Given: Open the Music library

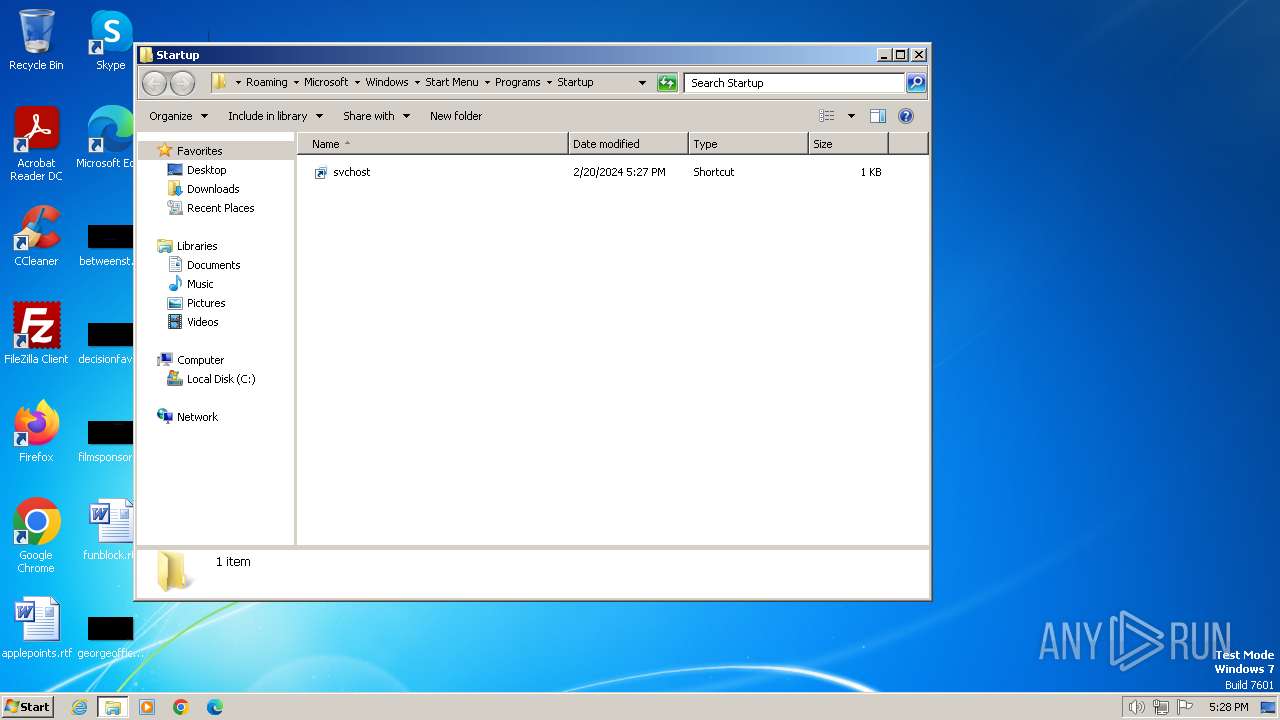Looking at the screenshot, I should [x=200, y=284].
